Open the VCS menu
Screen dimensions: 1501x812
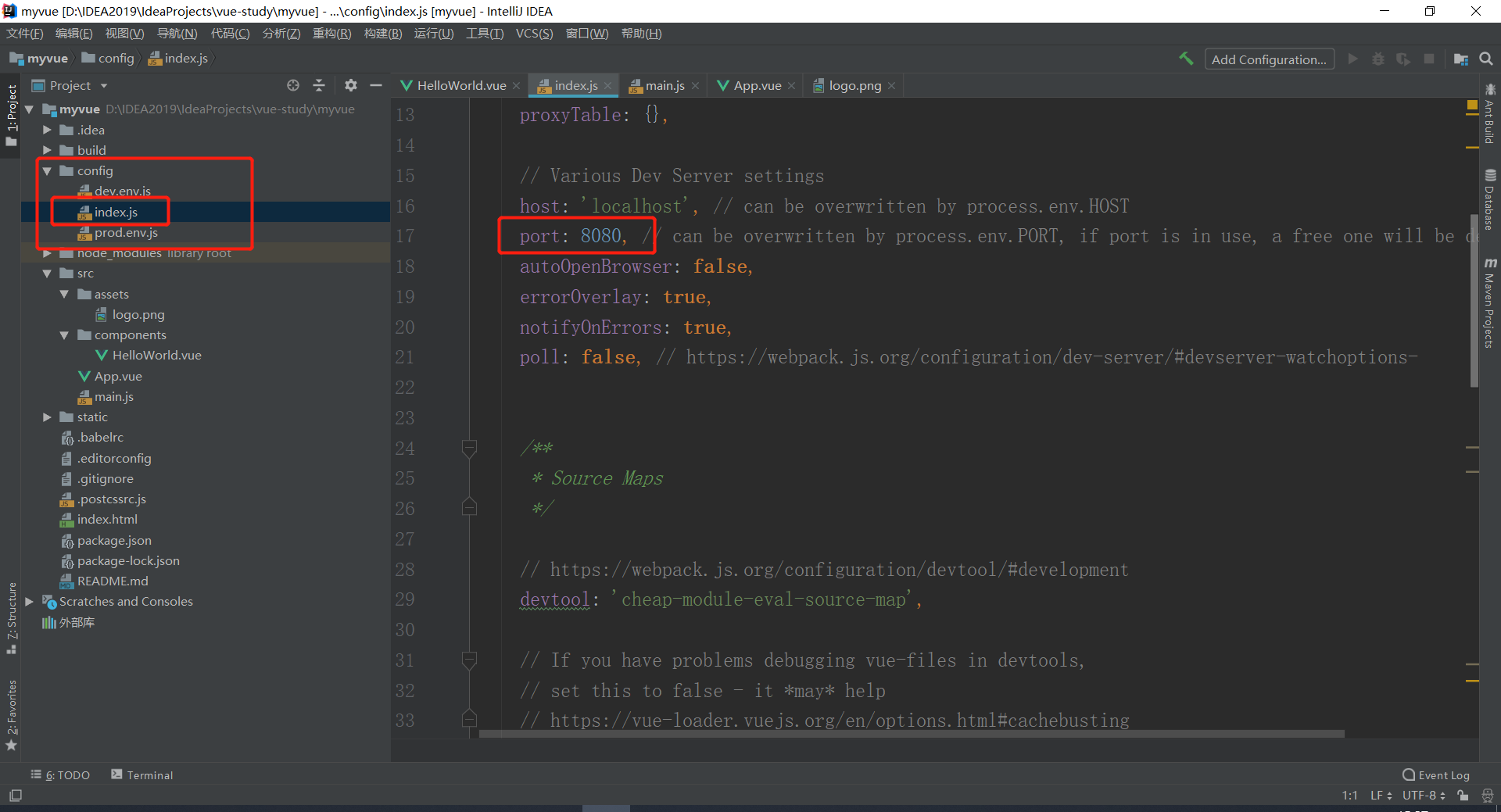(x=533, y=34)
